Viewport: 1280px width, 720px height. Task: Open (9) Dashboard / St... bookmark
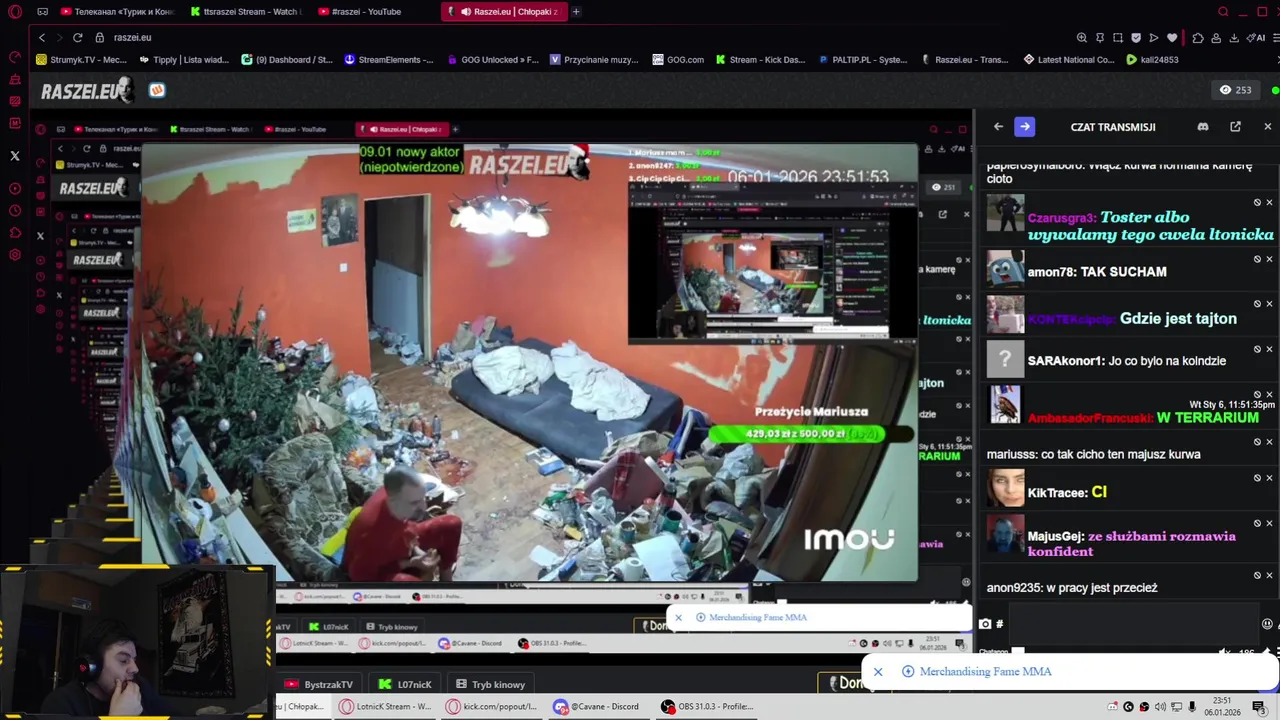(286, 59)
